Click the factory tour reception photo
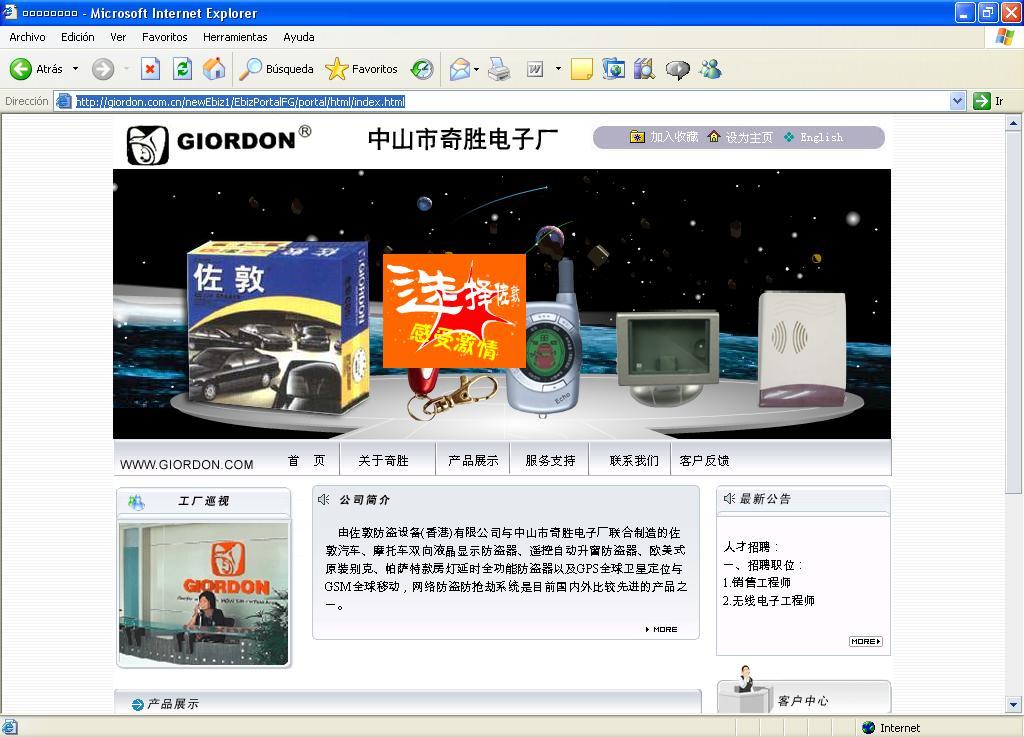1024x737 pixels. (x=204, y=594)
